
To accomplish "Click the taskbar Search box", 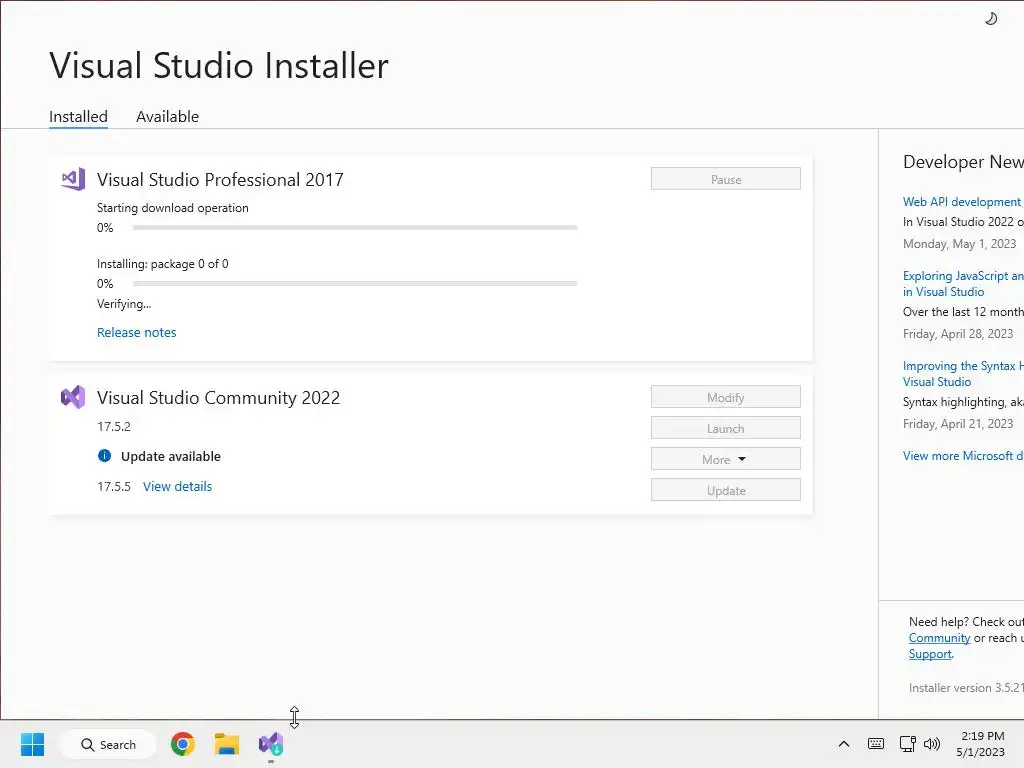I will tap(108, 744).
